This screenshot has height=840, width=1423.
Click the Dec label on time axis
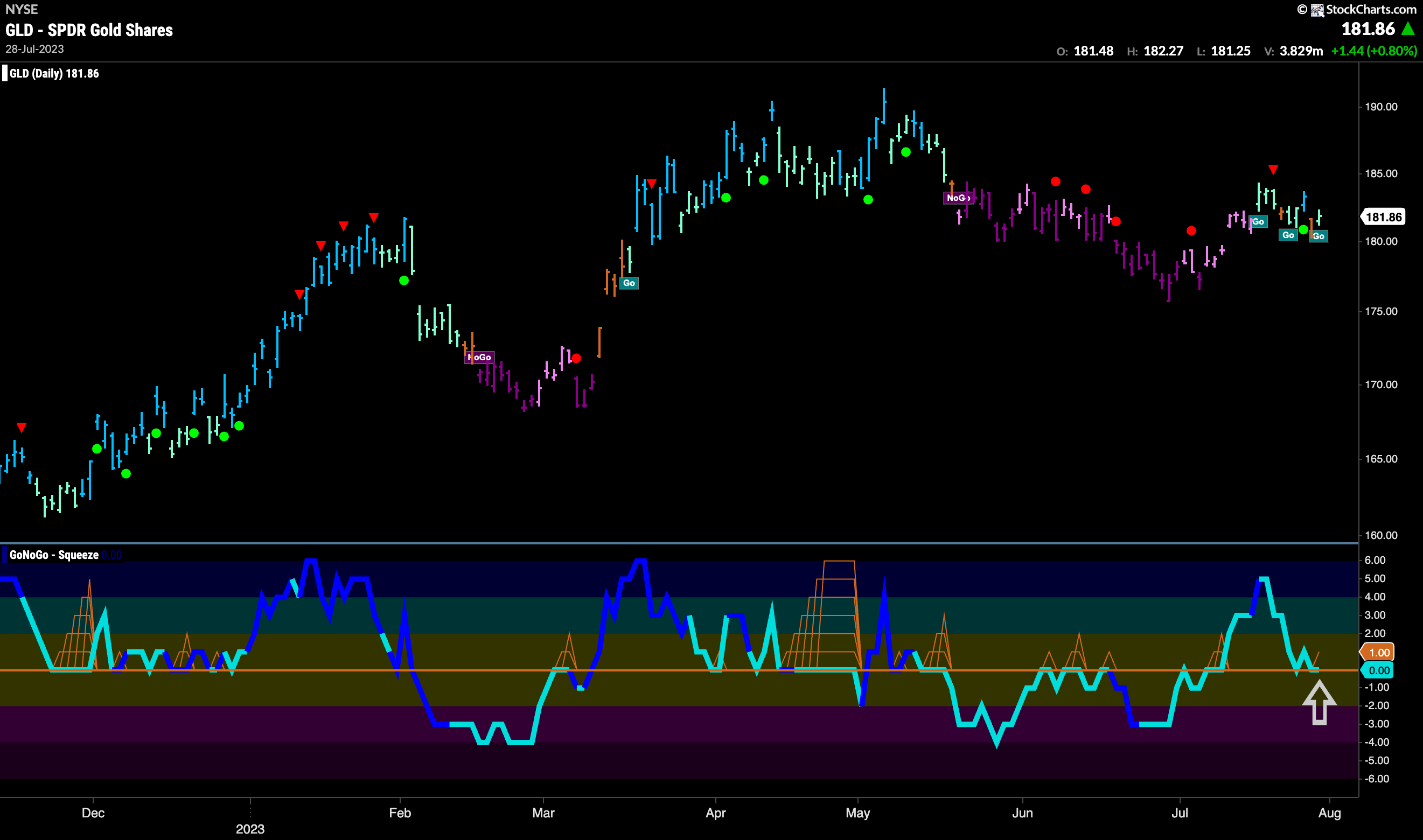pos(93,814)
